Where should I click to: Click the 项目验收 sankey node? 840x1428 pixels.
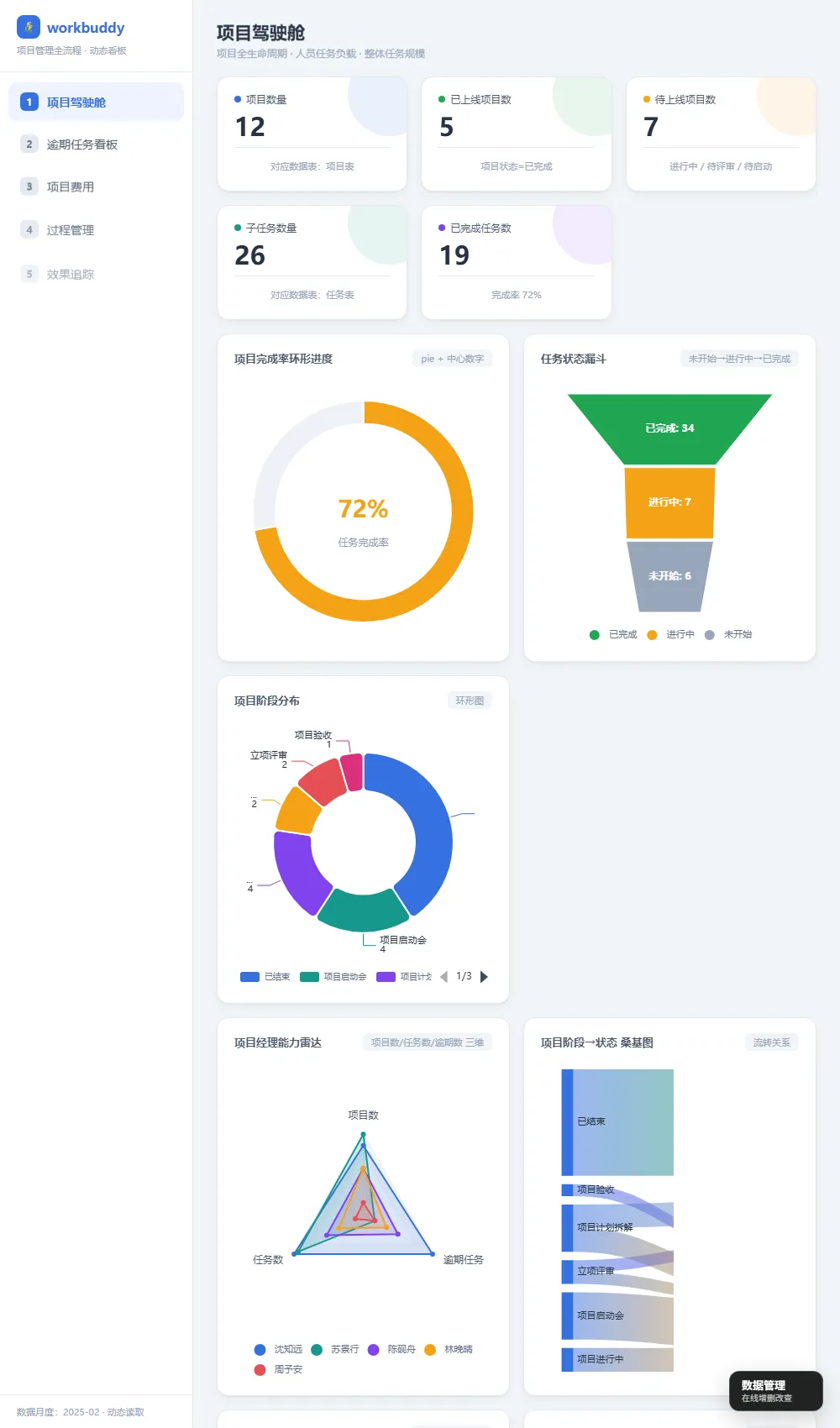(567, 1189)
